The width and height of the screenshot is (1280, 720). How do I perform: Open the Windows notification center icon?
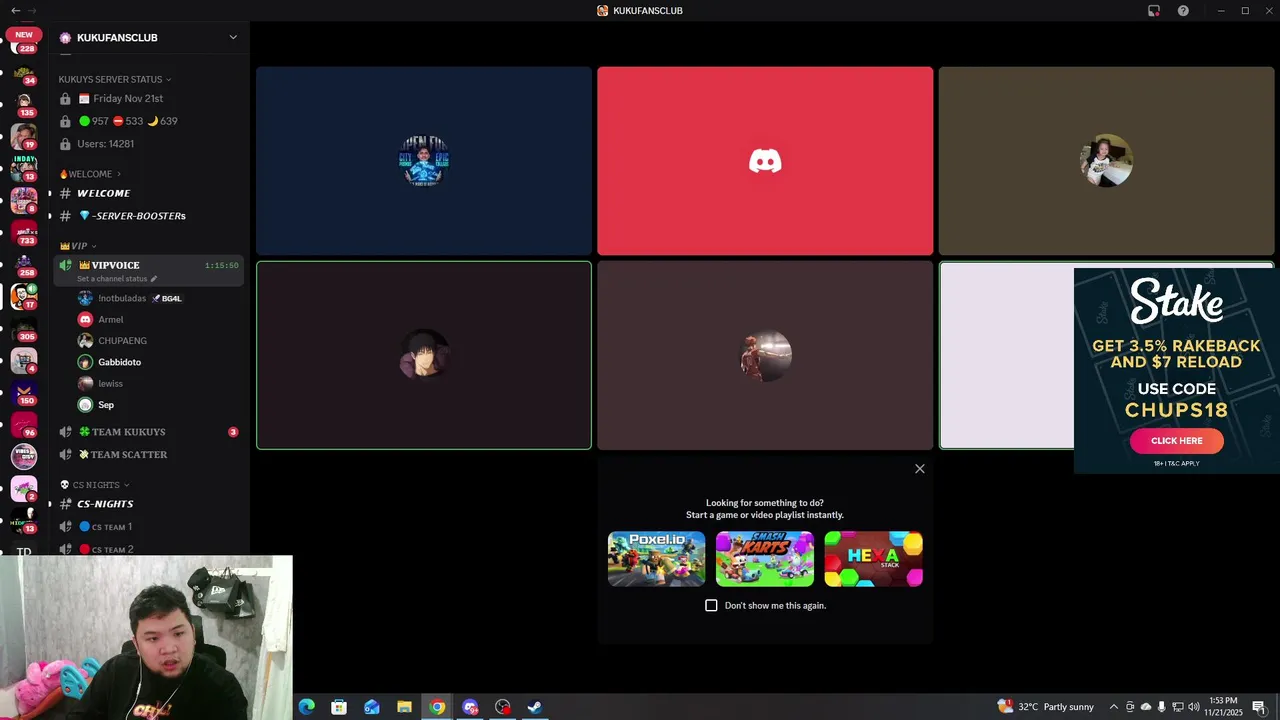coord(1259,707)
